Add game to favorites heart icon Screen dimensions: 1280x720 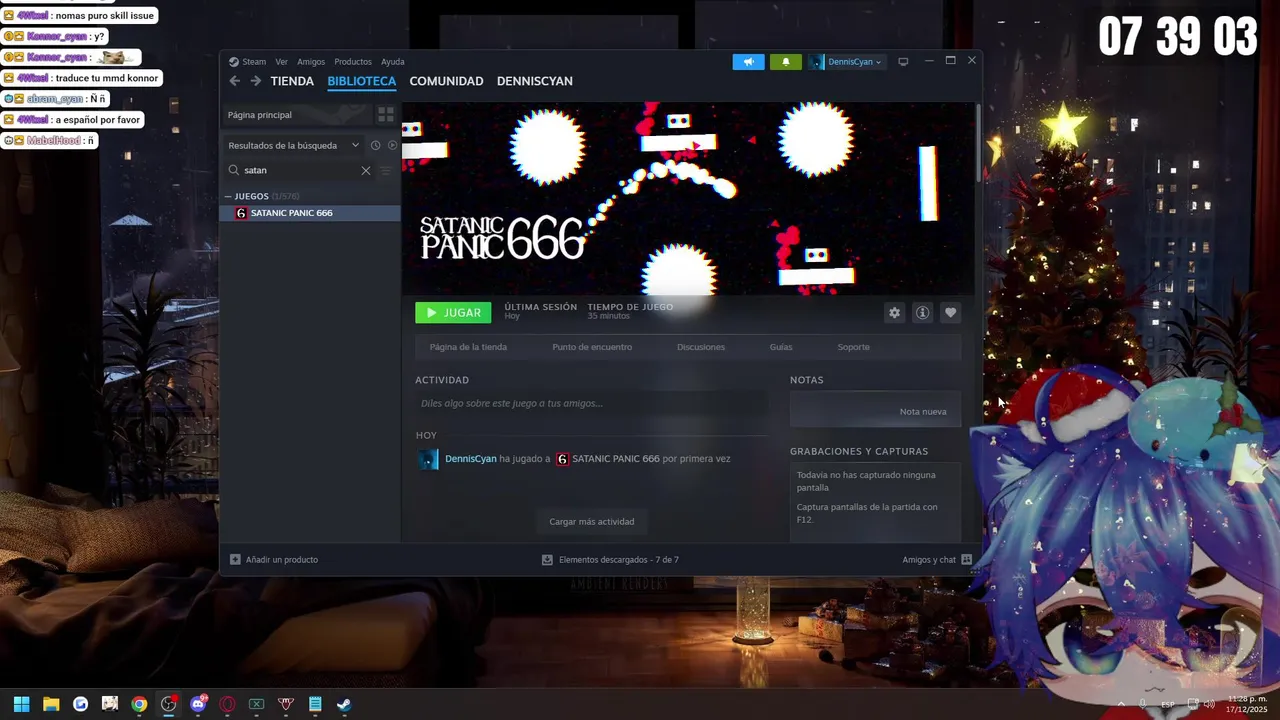(950, 313)
